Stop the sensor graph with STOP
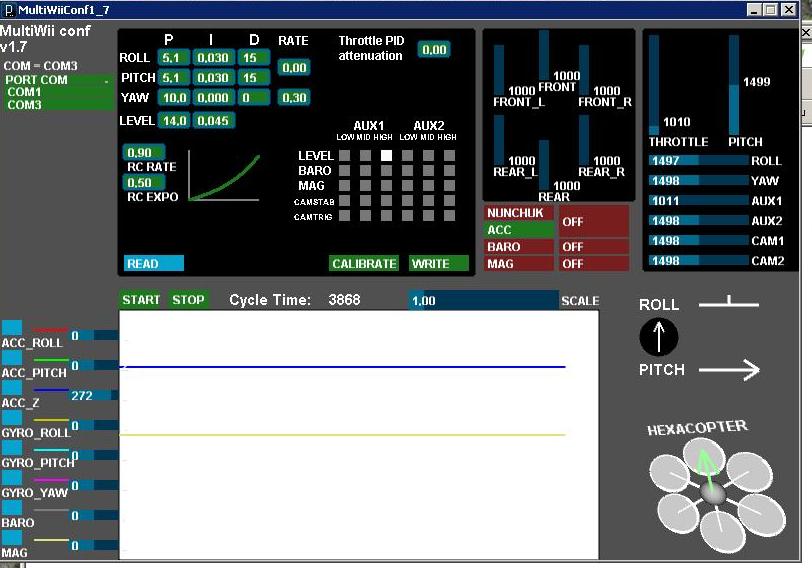812x568 pixels. click(188, 299)
